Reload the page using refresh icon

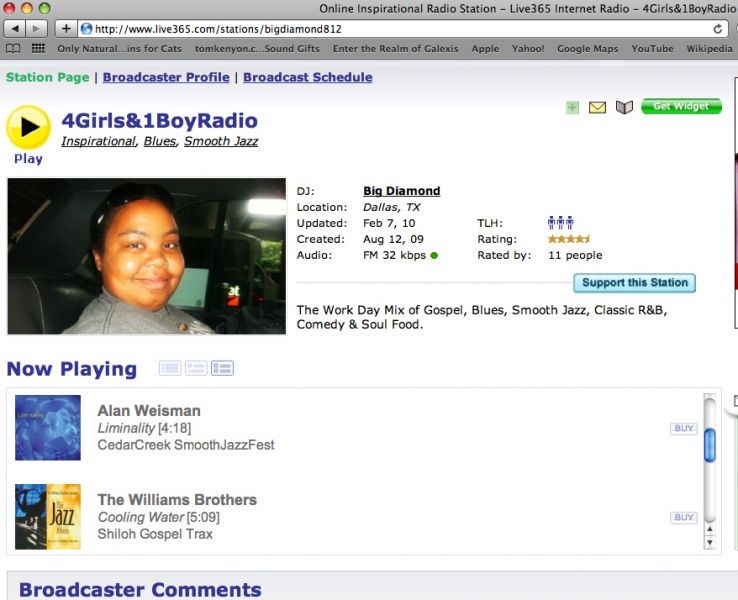point(717,28)
